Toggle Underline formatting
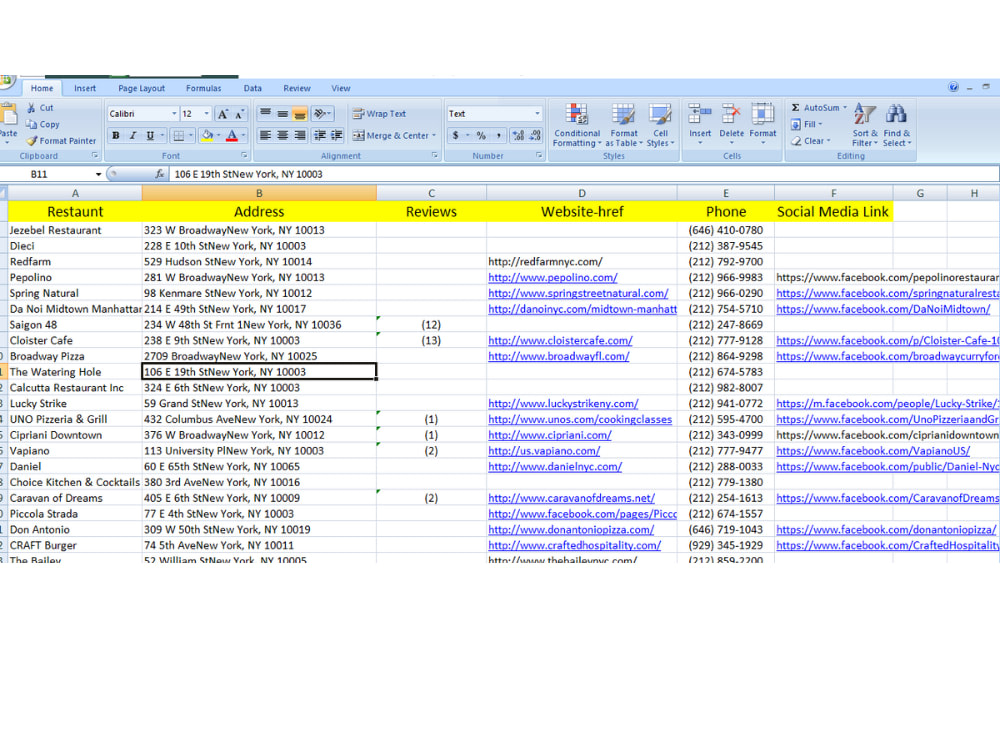 point(151,135)
